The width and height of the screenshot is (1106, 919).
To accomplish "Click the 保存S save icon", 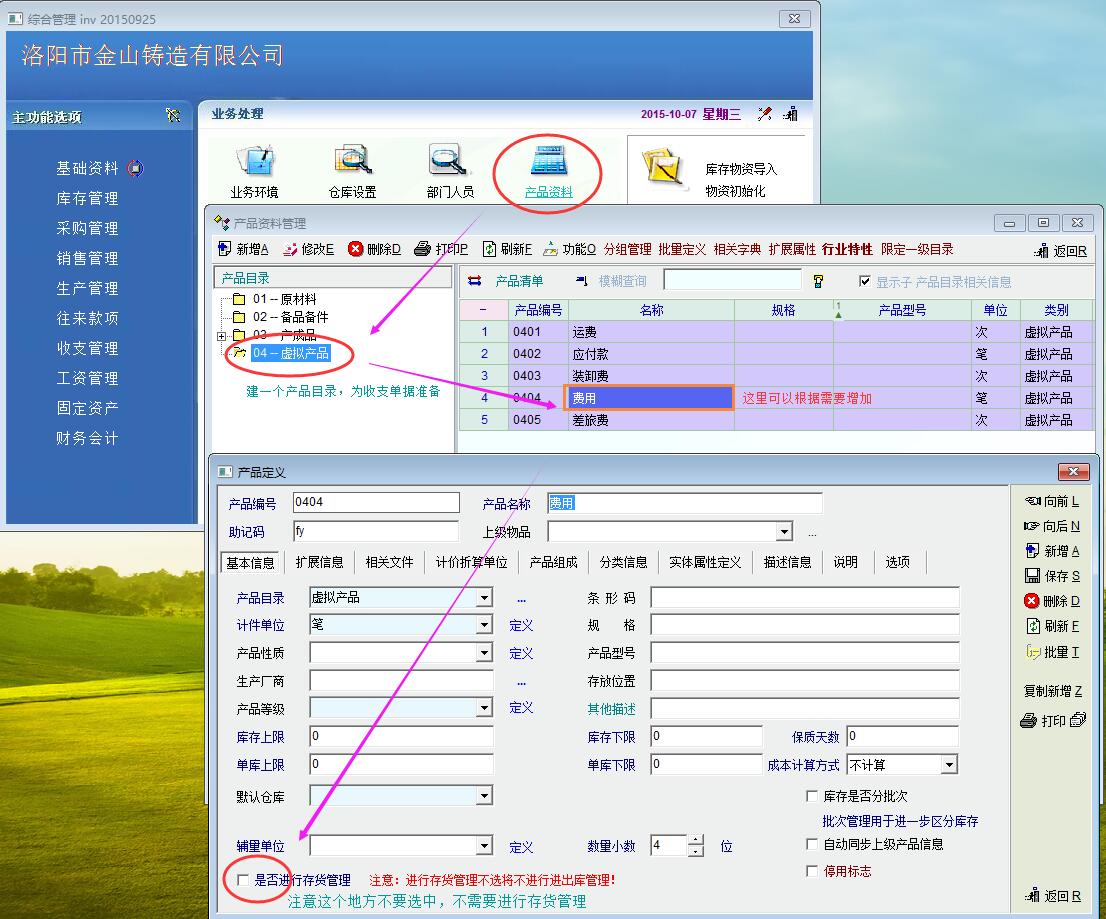I will click(x=1032, y=576).
